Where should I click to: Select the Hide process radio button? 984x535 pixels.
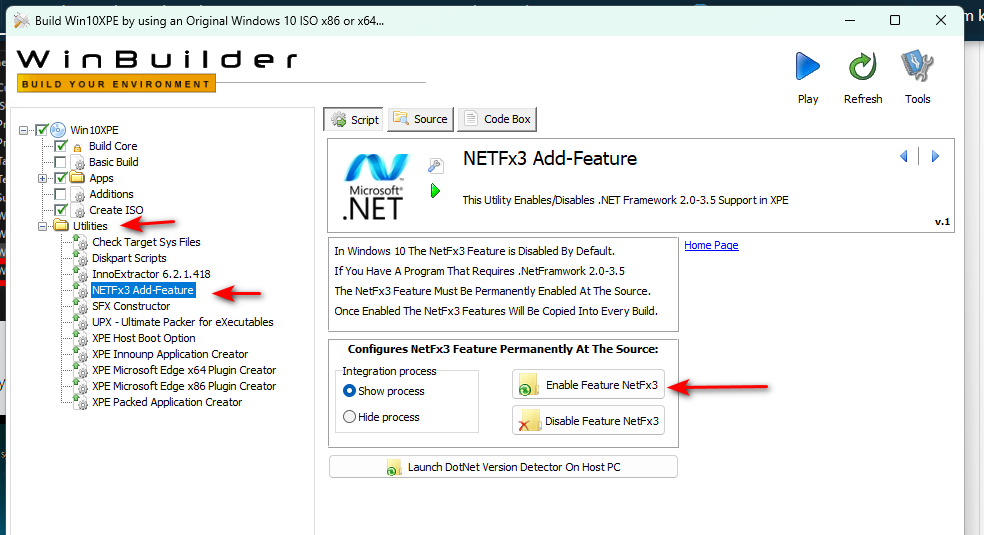349,416
